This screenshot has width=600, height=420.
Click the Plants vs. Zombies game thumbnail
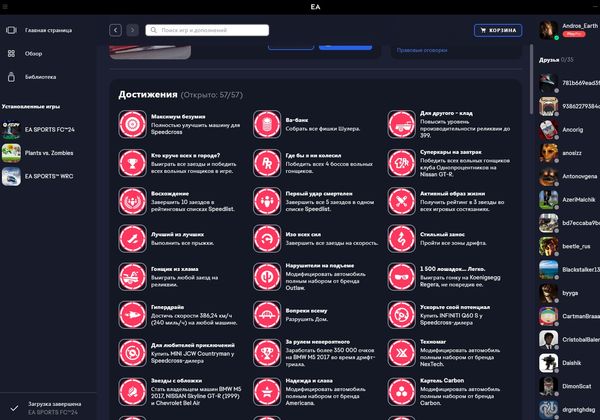[x=11, y=153]
